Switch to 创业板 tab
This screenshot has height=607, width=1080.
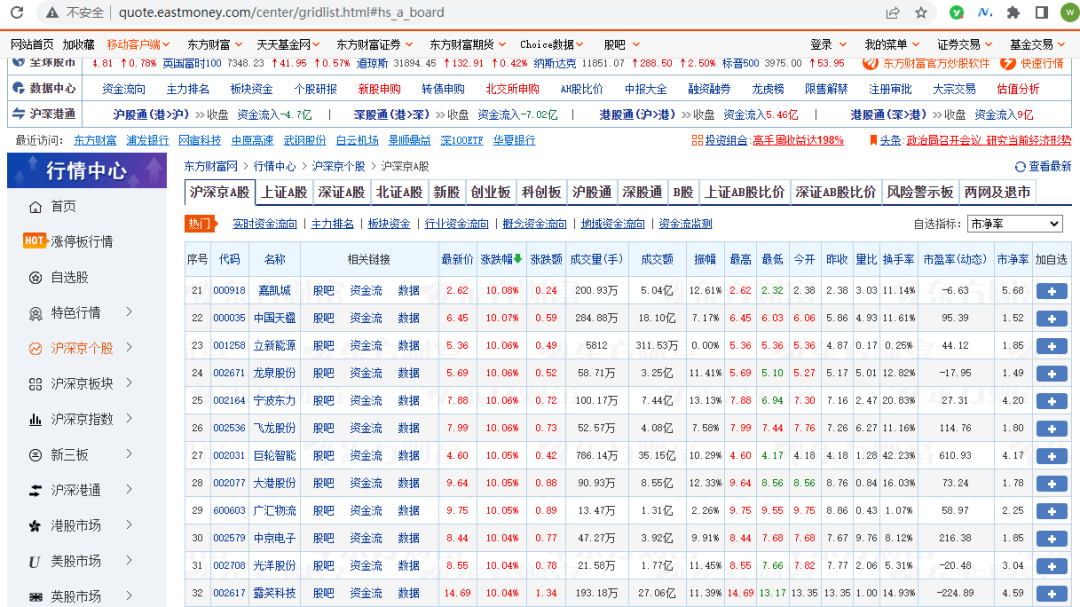490,192
